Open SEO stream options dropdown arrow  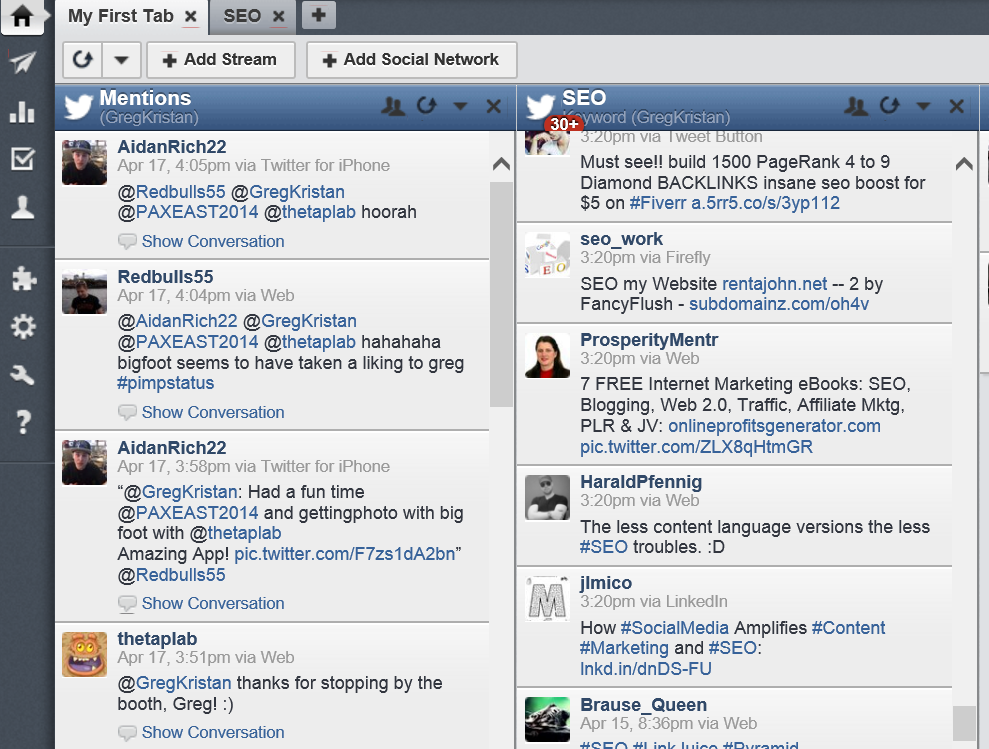coord(923,106)
